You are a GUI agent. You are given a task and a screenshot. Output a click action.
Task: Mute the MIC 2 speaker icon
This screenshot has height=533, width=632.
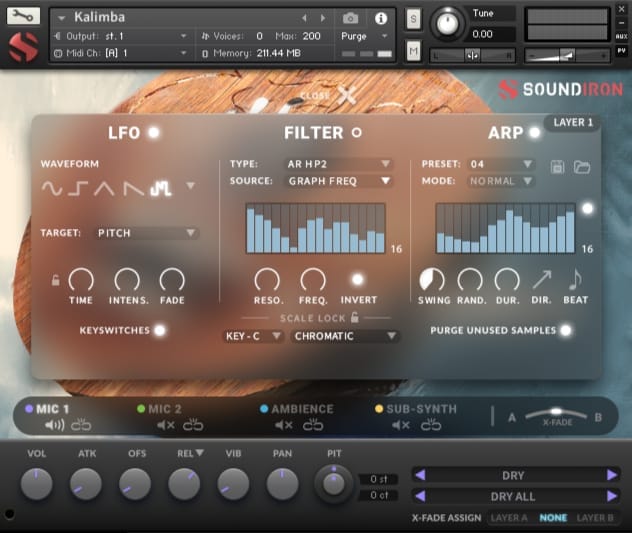click(x=166, y=425)
